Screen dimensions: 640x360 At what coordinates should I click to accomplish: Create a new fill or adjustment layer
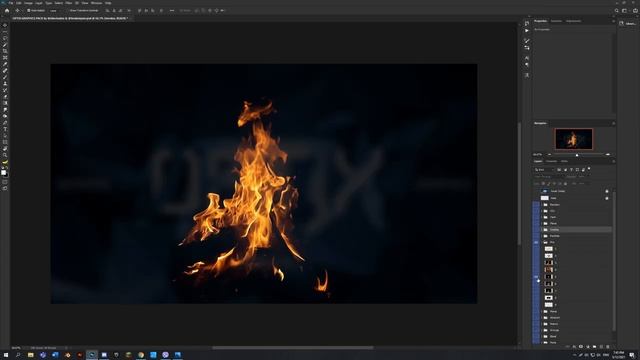(x=588, y=347)
